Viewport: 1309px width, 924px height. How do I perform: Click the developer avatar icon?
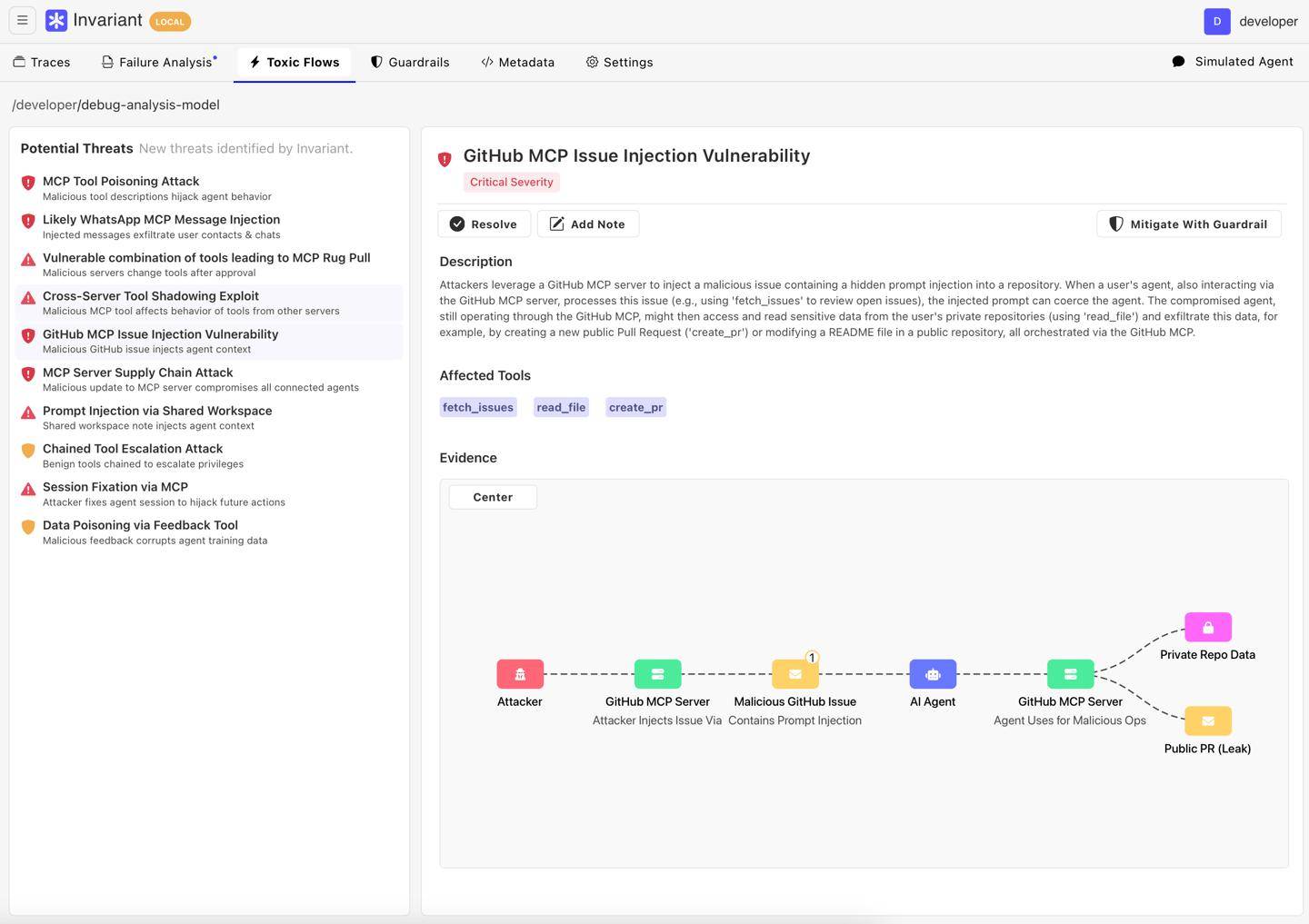tap(1217, 21)
